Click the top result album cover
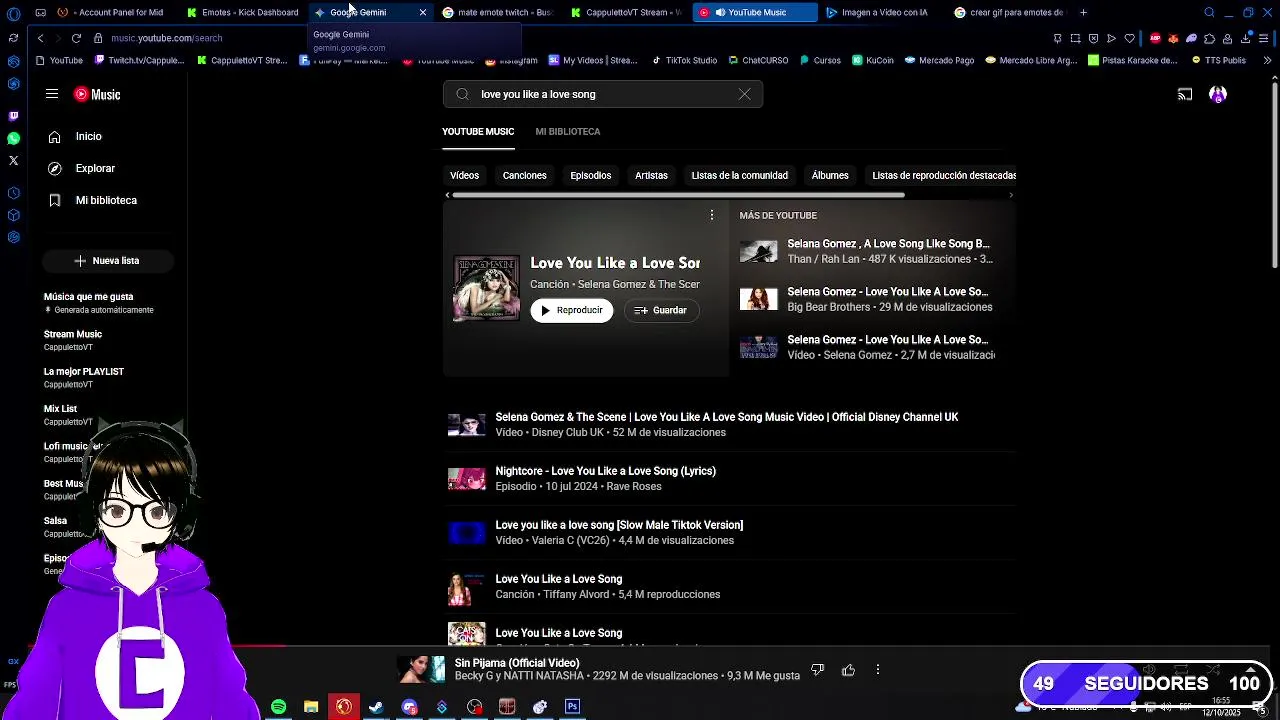1280x720 pixels. coord(486,288)
